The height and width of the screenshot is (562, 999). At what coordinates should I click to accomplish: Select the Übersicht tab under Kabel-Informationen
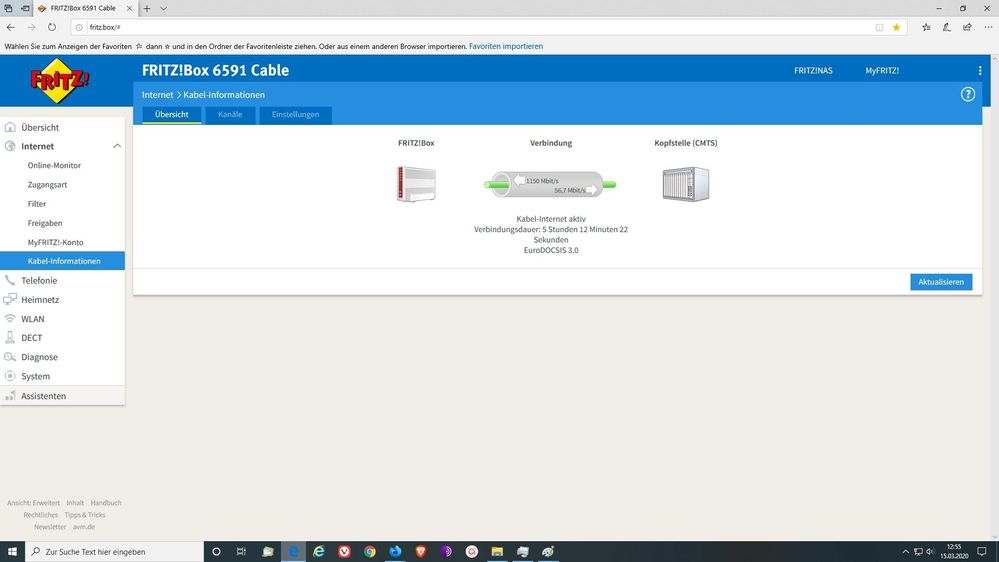(171, 115)
